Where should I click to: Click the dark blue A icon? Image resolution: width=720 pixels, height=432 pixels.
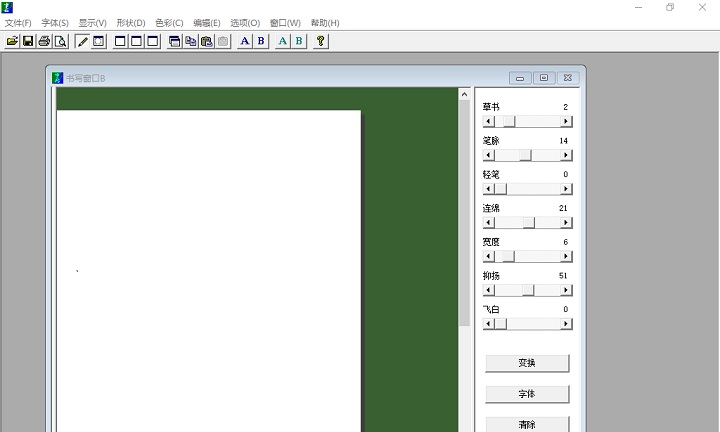245,41
